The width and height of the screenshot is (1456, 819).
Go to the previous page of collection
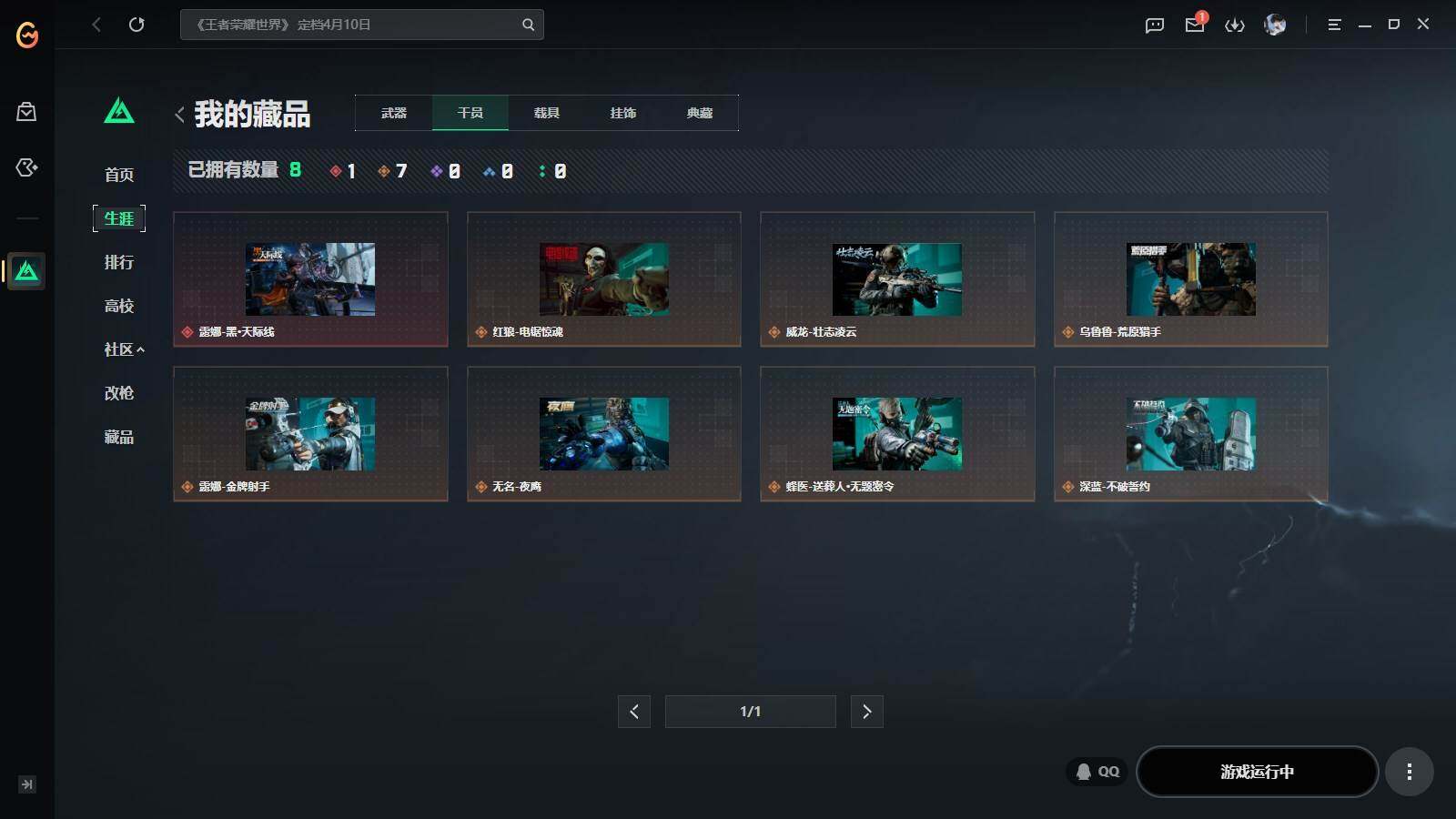coord(634,712)
